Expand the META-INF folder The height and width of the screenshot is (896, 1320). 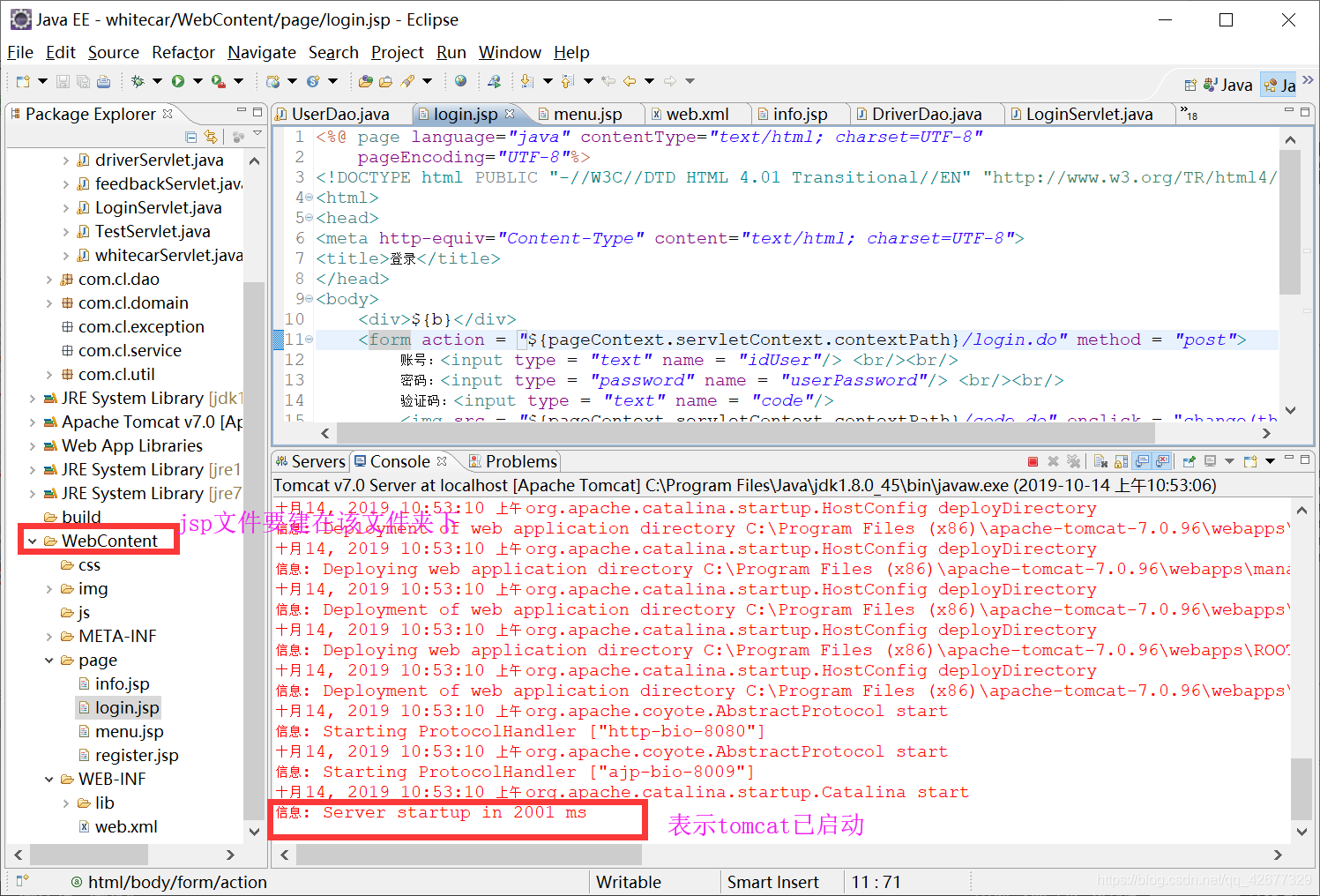point(49,636)
